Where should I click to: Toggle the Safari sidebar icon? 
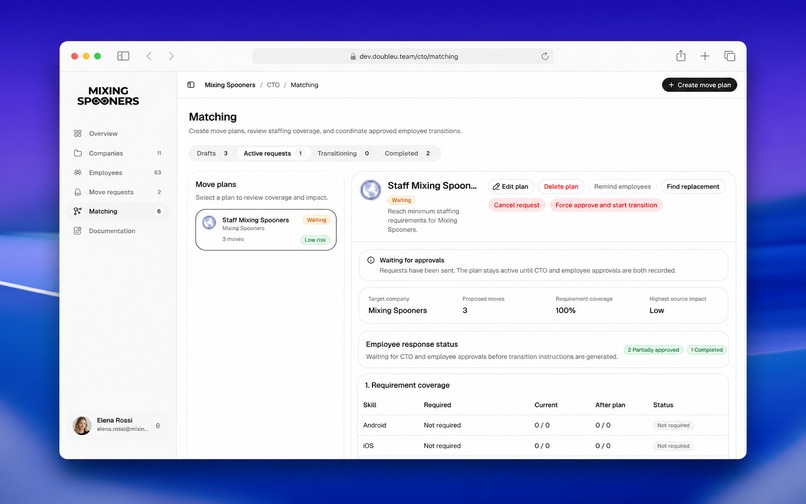(123, 56)
